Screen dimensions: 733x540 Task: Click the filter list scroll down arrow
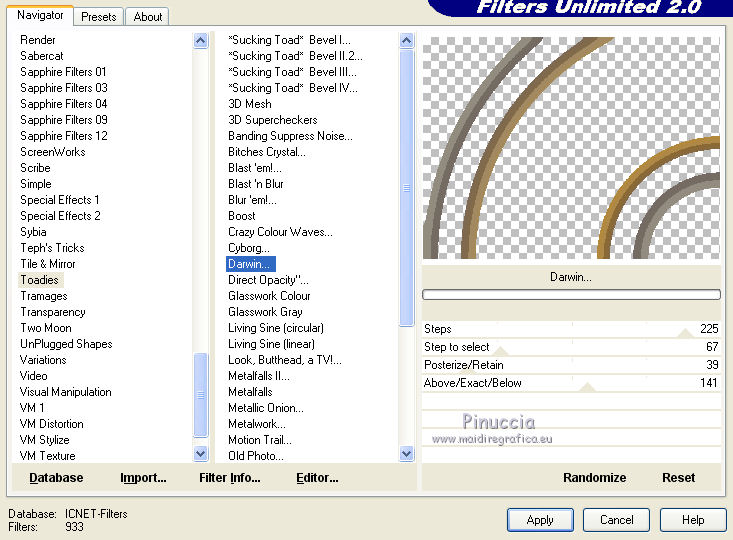(407, 453)
